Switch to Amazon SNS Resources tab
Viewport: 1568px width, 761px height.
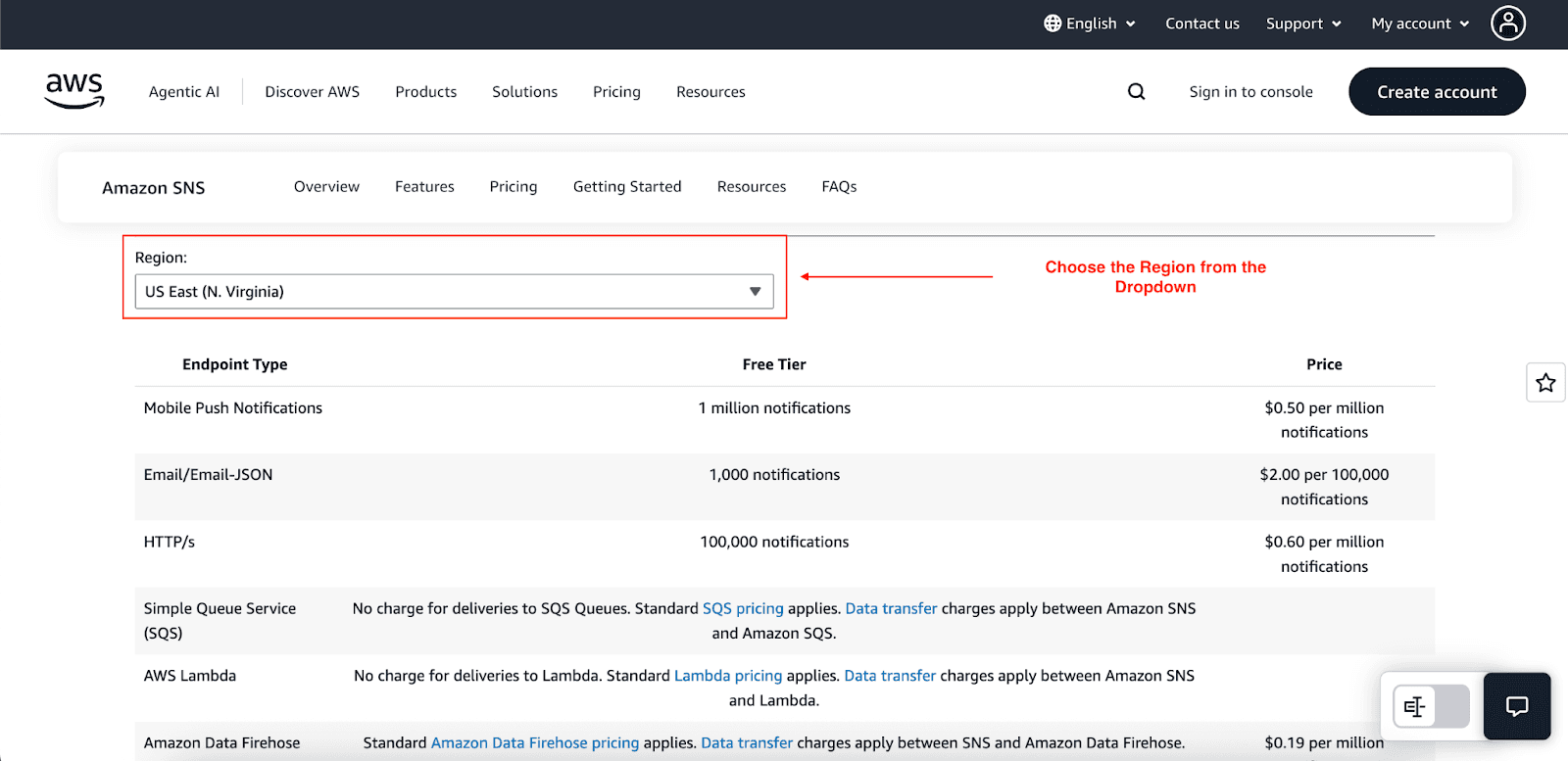(x=752, y=186)
